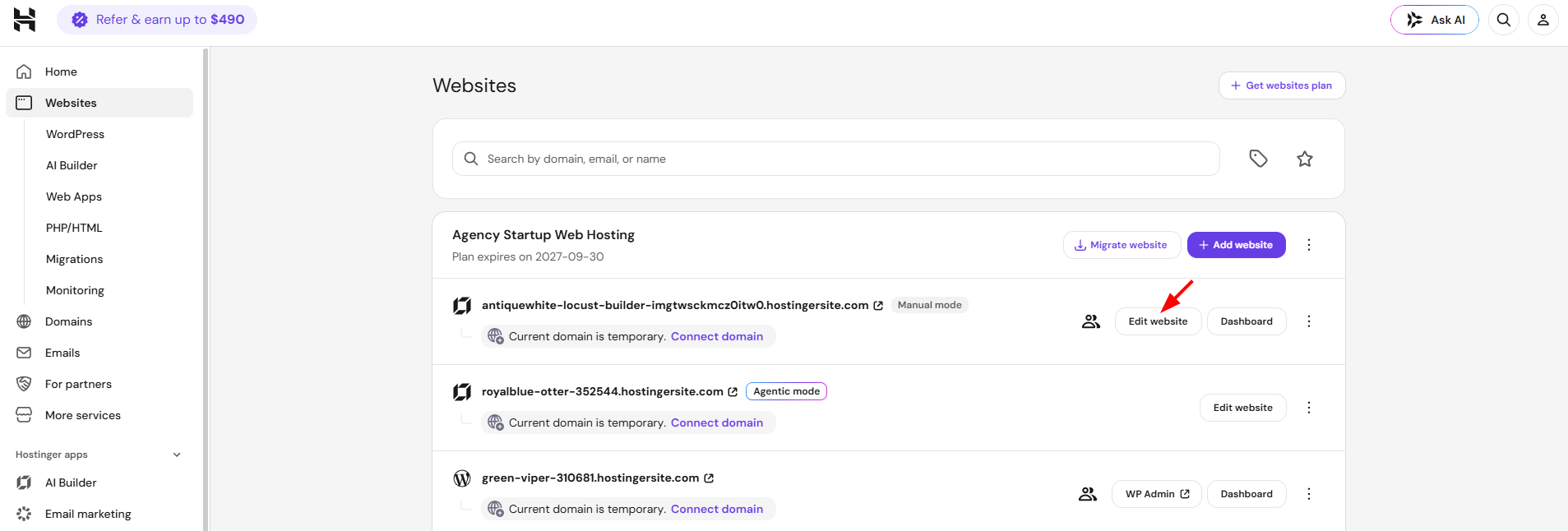Open WordPress sidebar submenu item
The height and width of the screenshot is (531, 1568).
75,134
